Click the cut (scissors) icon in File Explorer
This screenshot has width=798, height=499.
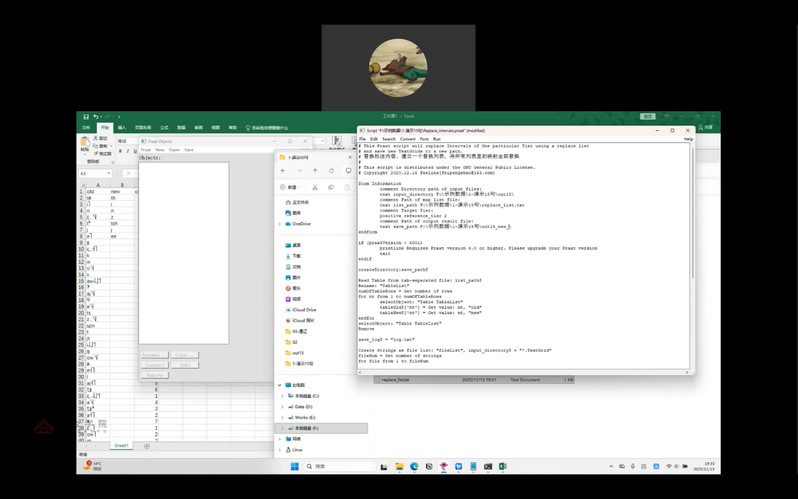coord(314,187)
